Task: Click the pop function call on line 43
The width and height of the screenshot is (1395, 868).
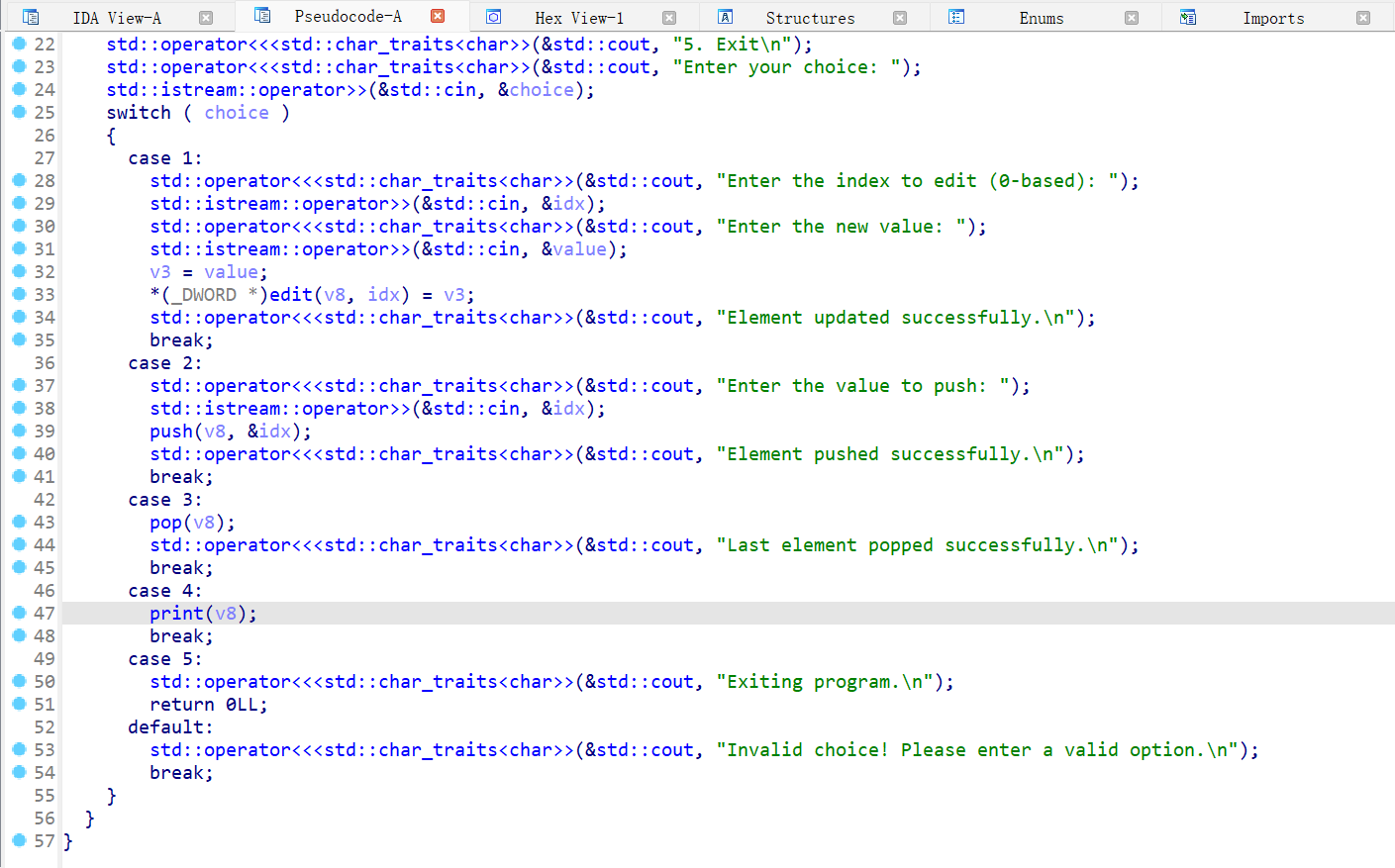Action: 165,523
